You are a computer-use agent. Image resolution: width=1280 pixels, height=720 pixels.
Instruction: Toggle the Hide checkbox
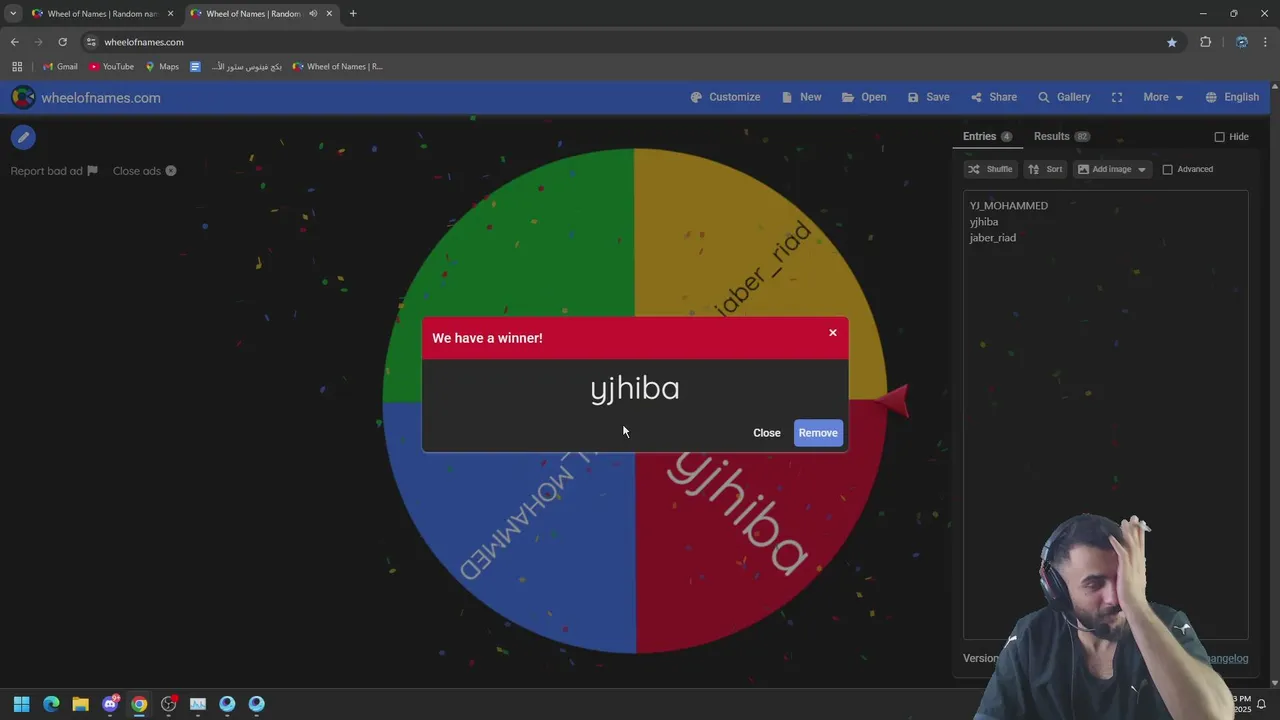click(1219, 137)
